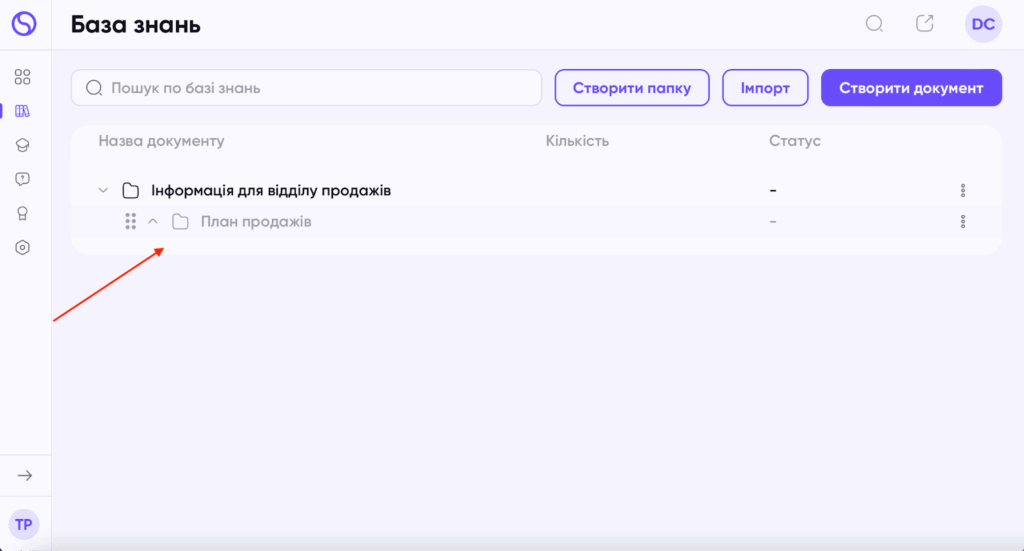Toggle the chevron next to План продажів
Image resolution: width=1024 pixels, height=551 pixels.
click(x=153, y=222)
